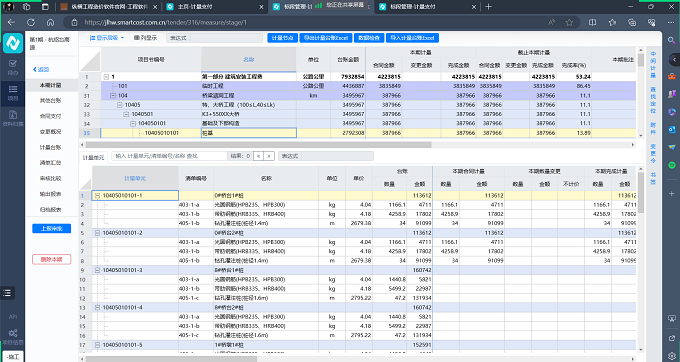Click the bottom table vertical scrollbar
Image resolution: width=680 pixels, height=362 pixels.
pyautogui.click(x=641, y=192)
